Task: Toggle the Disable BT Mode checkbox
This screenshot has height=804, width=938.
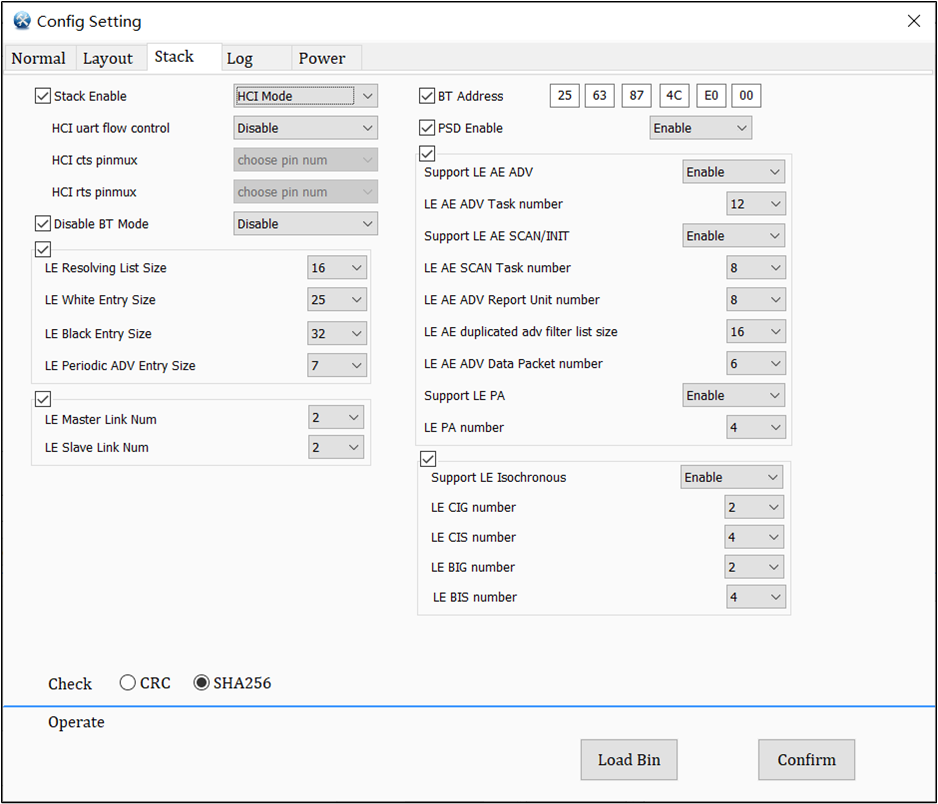Action: click(x=42, y=224)
